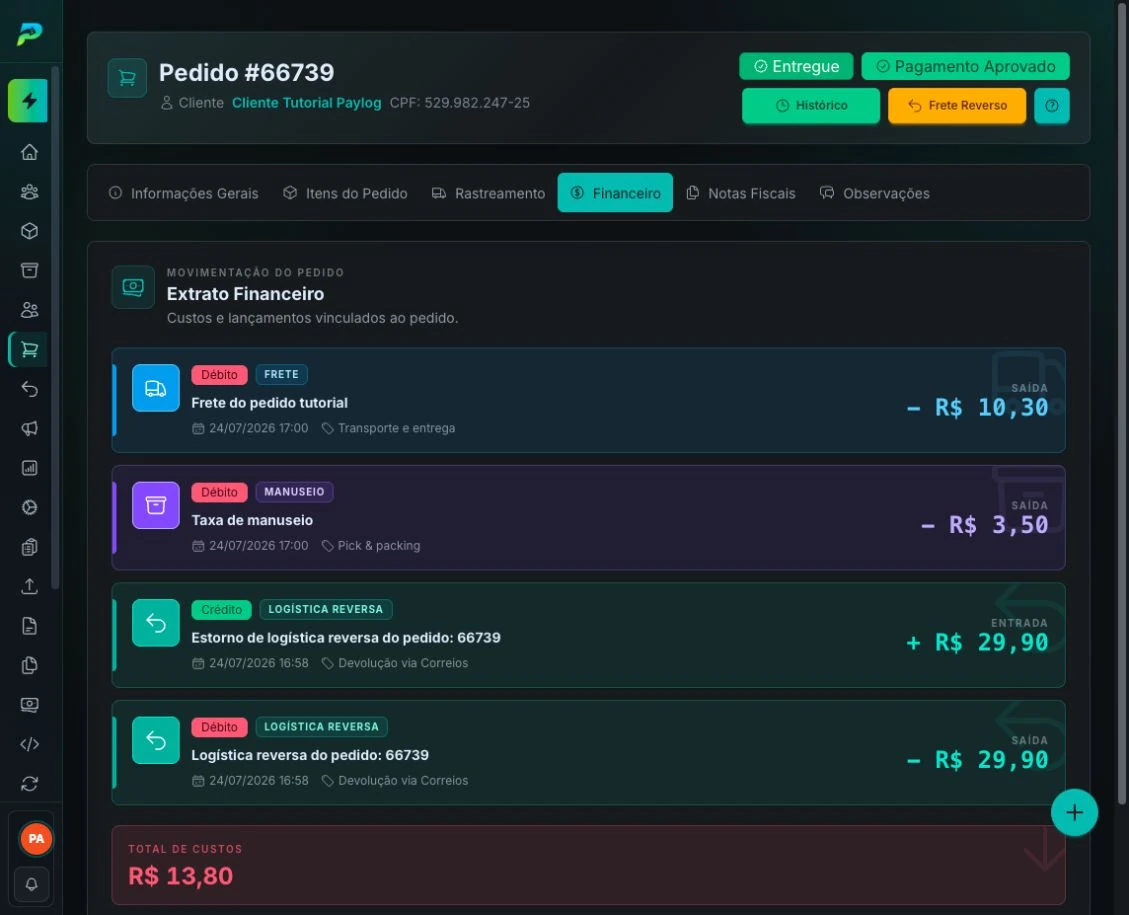Image resolution: width=1129 pixels, height=915 pixels.
Task: Click 'Pedido #66739' heading
Action: [246, 73]
